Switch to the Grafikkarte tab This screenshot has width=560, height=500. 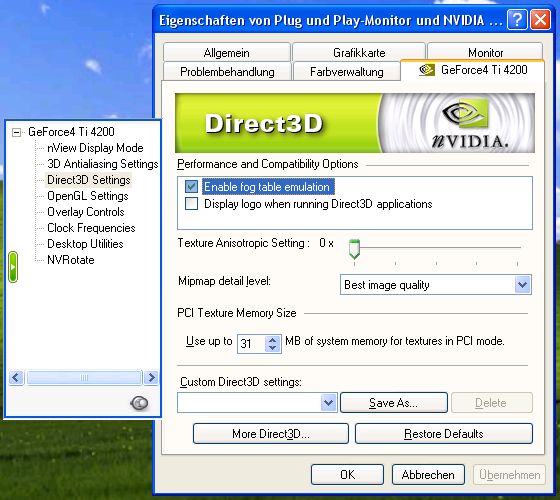coord(359,52)
